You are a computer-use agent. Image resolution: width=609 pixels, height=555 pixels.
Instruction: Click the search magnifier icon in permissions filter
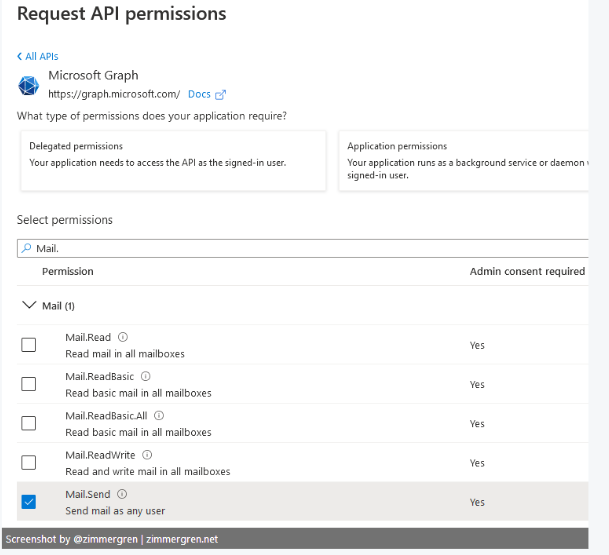pyautogui.click(x=26, y=247)
